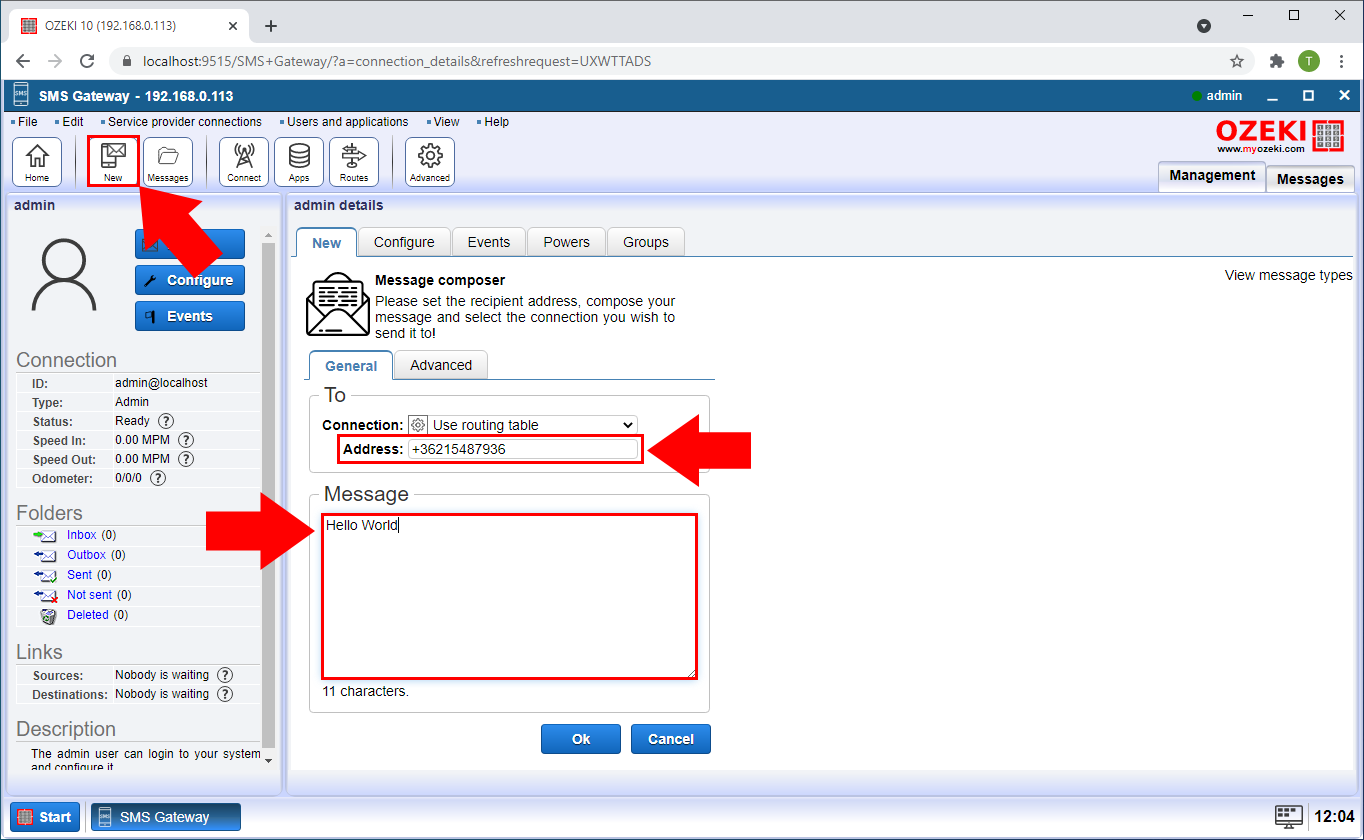Switch to the Powers tab
This screenshot has width=1364, height=840.
tap(567, 242)
